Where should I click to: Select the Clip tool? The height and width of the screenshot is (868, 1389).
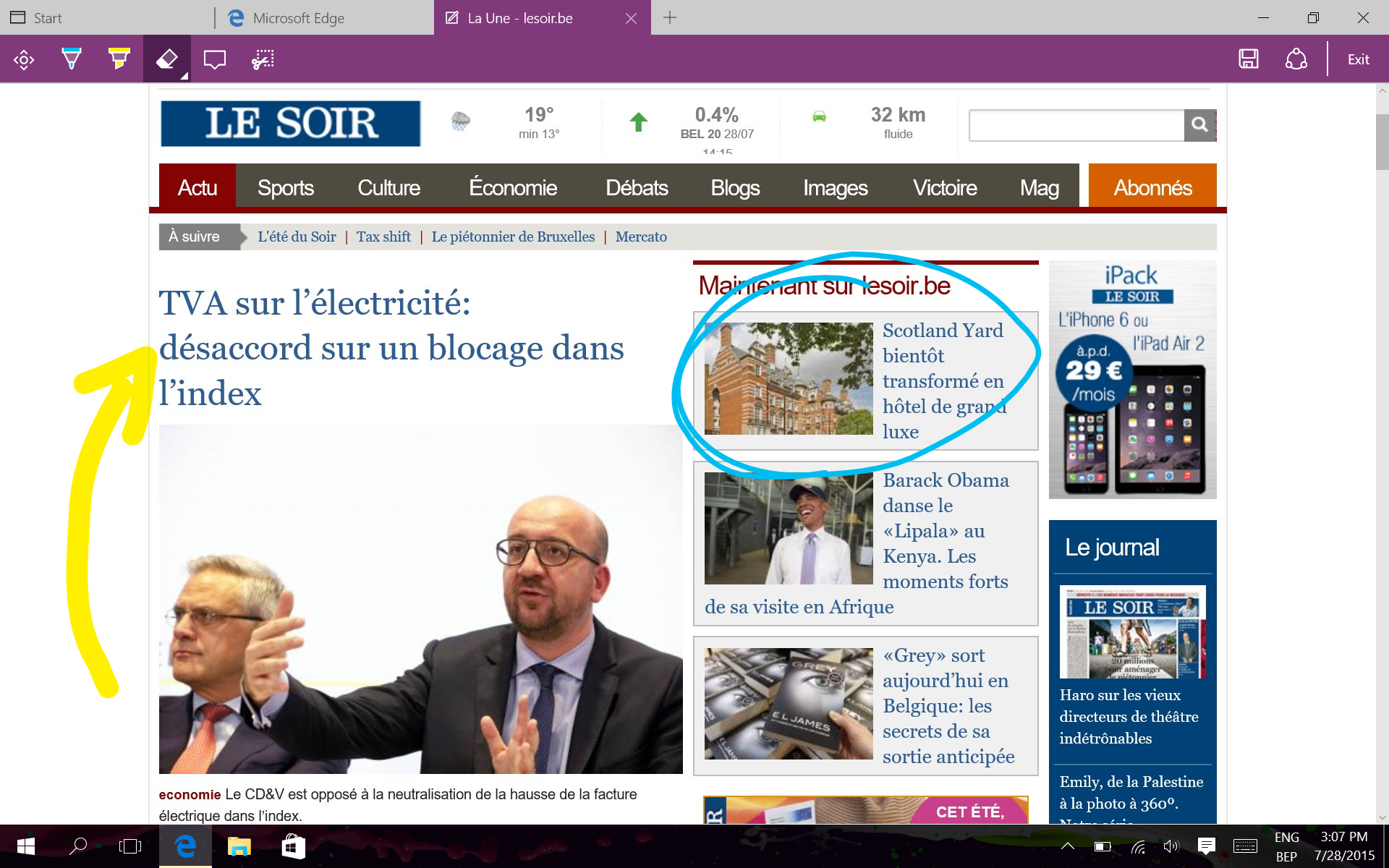263,59
